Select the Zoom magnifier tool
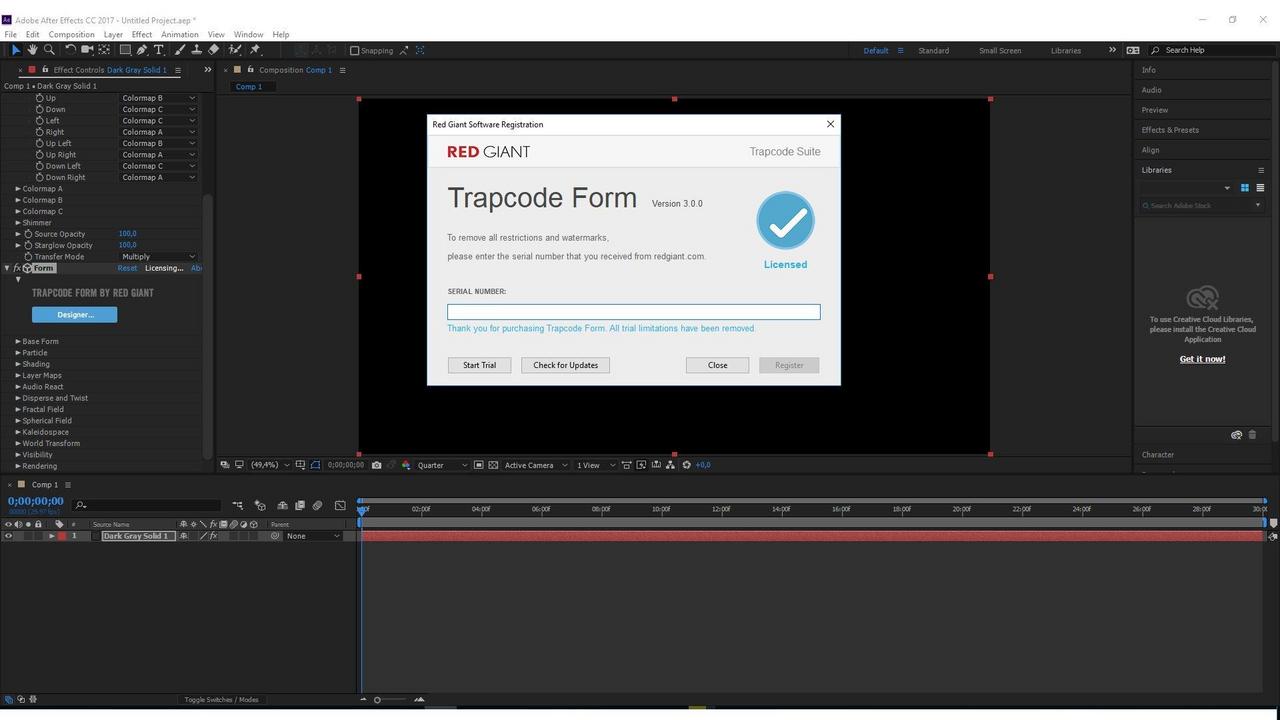The image size is (1280, 720). [x=48, y=50]
